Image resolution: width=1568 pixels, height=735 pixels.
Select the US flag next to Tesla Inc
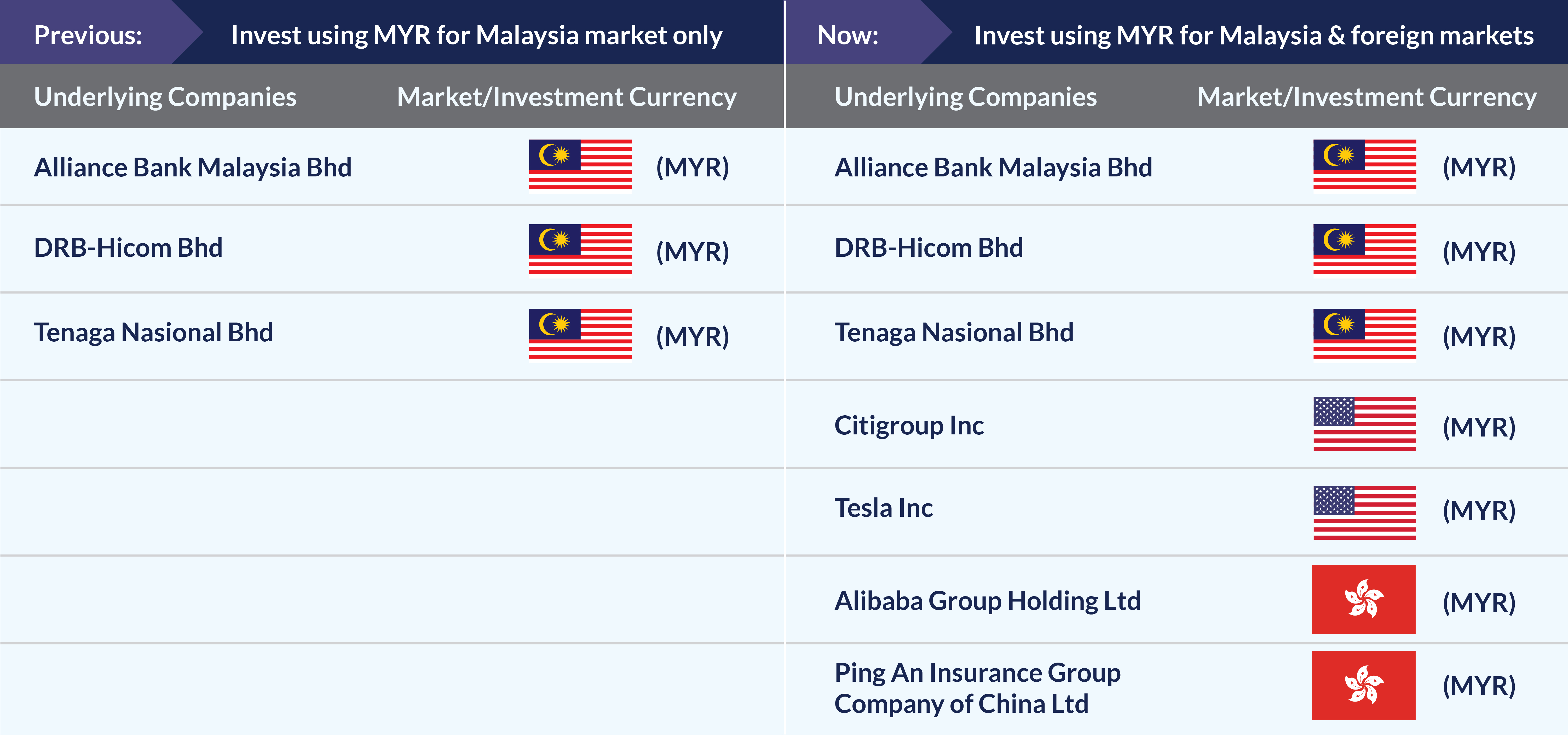pos(1364,513)
